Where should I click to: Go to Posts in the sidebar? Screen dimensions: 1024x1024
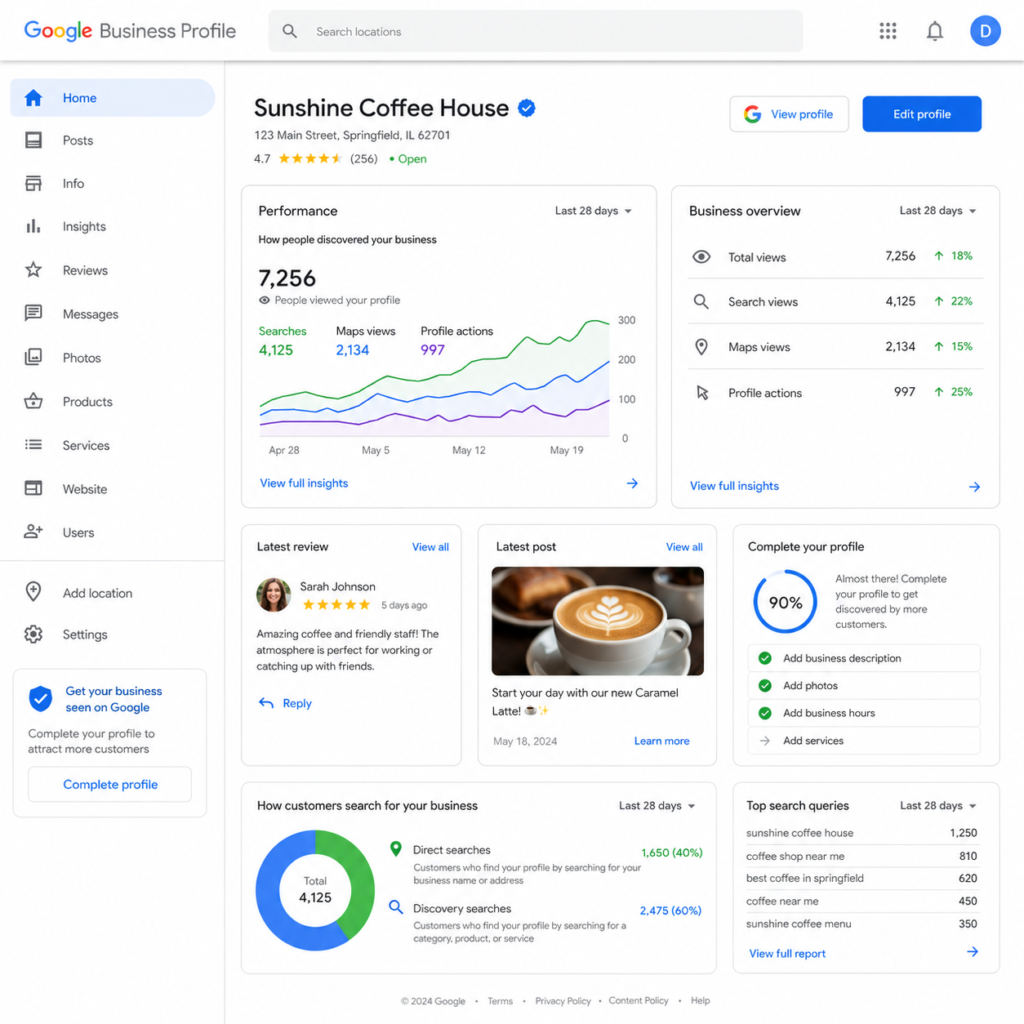coord(112,140)
